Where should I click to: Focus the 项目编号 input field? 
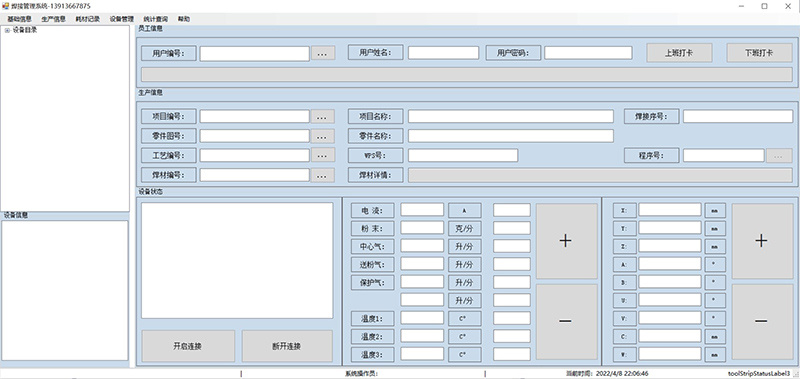(x=254, y=116)
